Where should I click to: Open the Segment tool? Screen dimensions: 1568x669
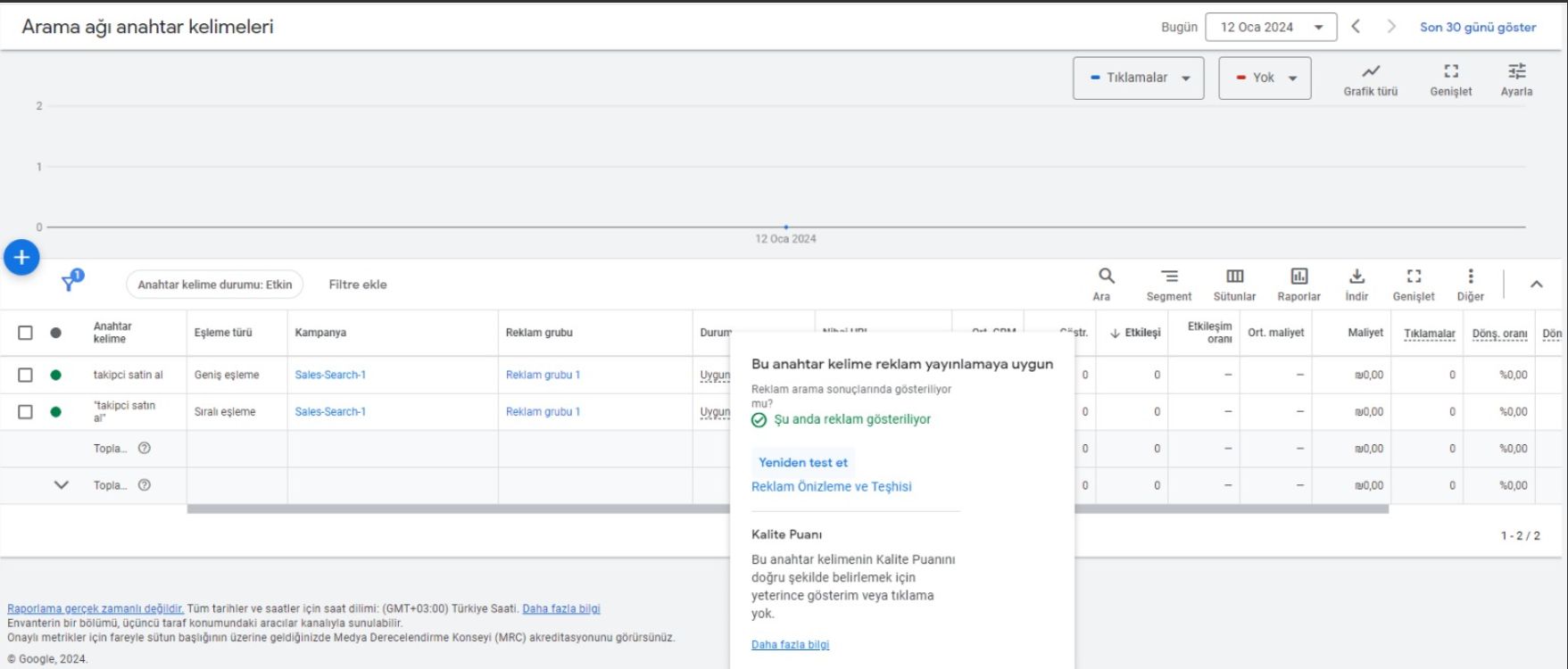coord(1168,285)
